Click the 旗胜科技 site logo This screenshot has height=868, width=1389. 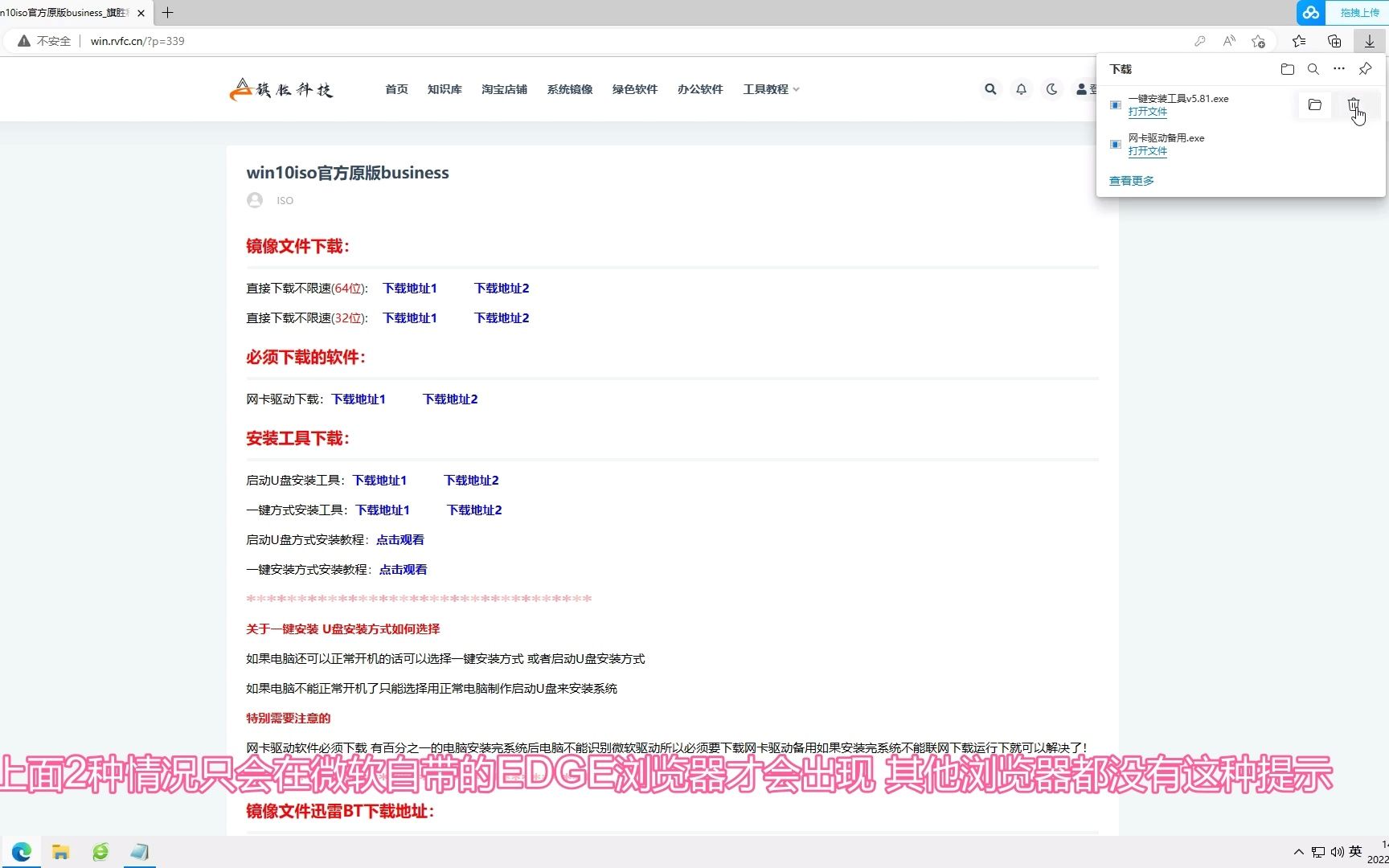tap(281, 89)
